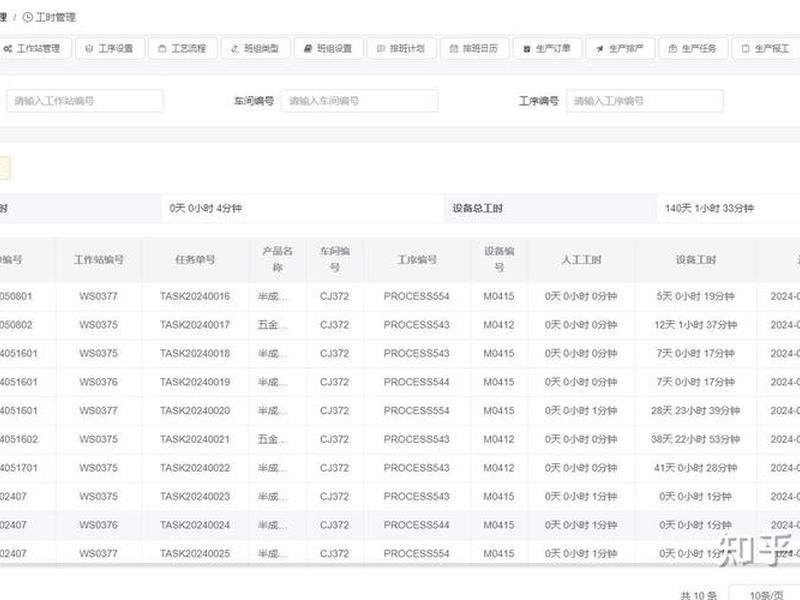The image size is (800, 600).
Task: Select the TASK20240016 cell
Action: [195, 296]
